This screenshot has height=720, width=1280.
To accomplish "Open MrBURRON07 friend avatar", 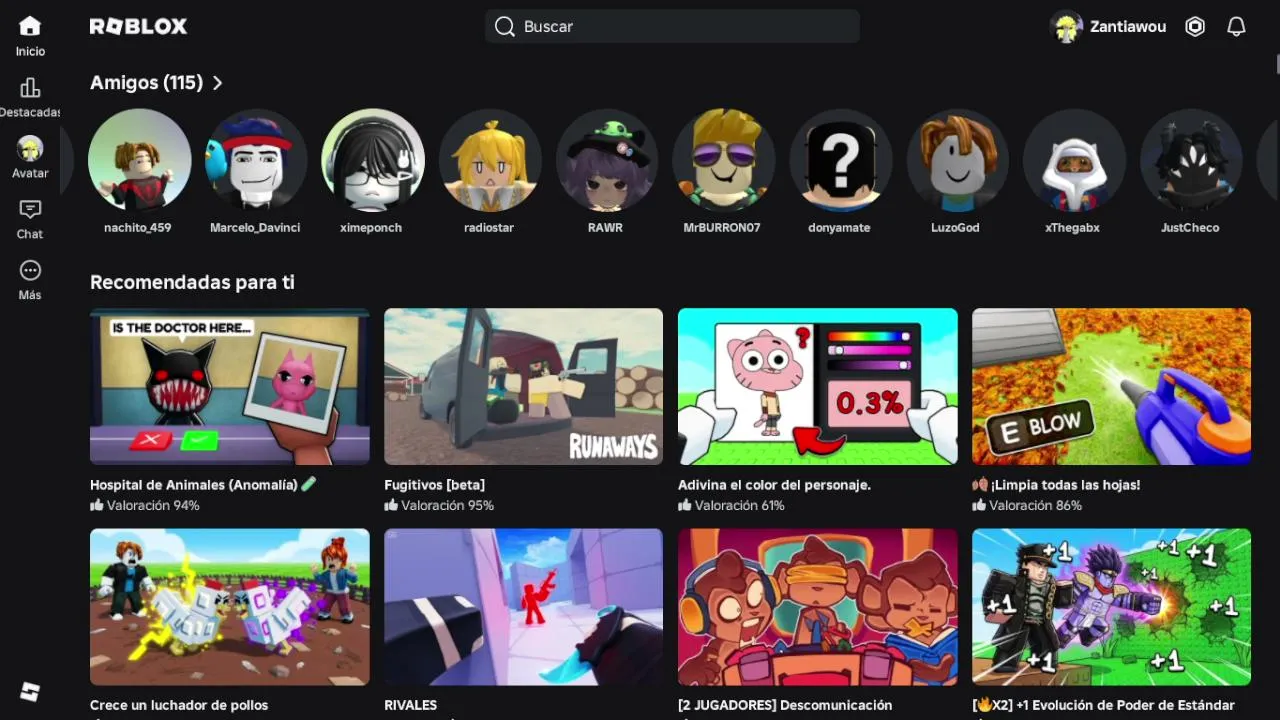I will click(x=723, y=160).
